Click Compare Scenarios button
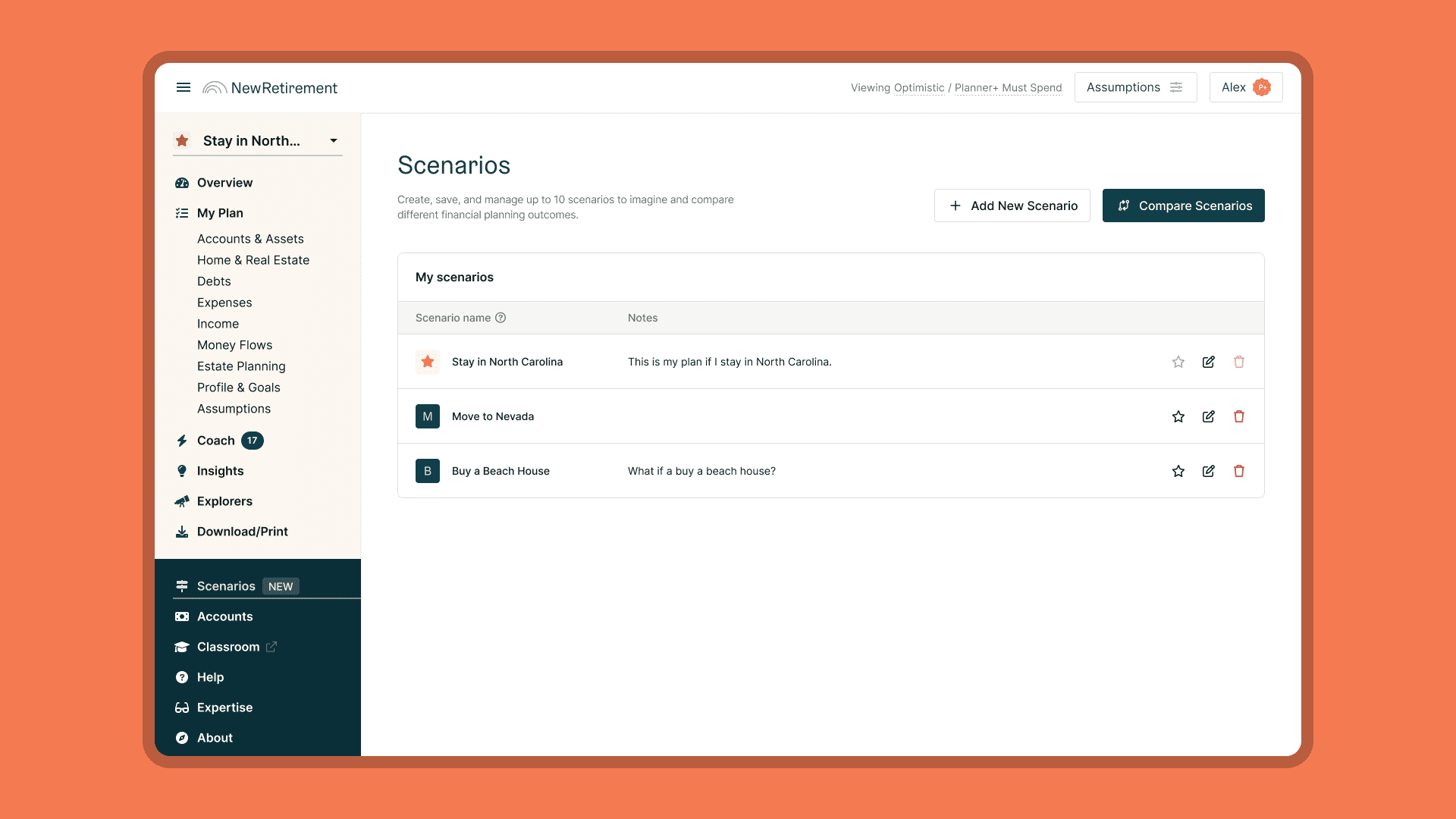Image resolution: width=1456 pixels, height=819 pixels. pos(1183,206)
